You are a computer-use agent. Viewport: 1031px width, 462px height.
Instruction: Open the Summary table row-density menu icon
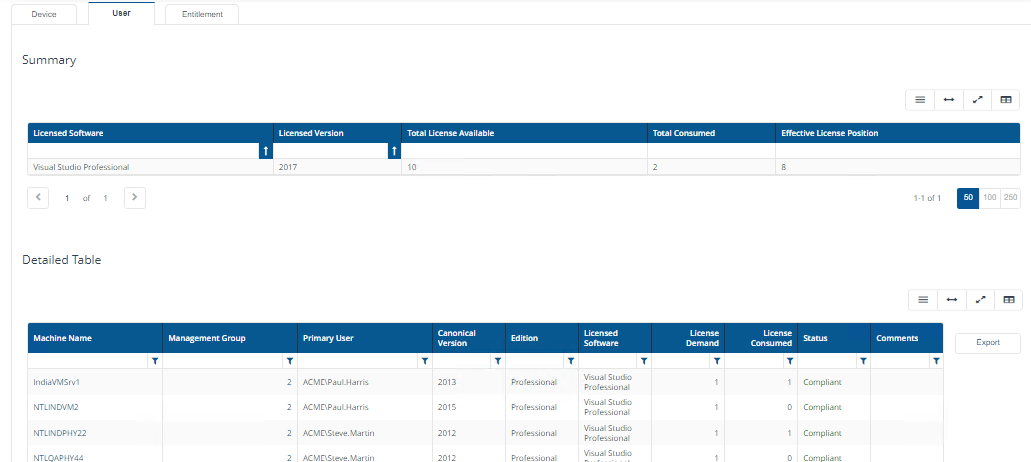(x=920, y=100)
